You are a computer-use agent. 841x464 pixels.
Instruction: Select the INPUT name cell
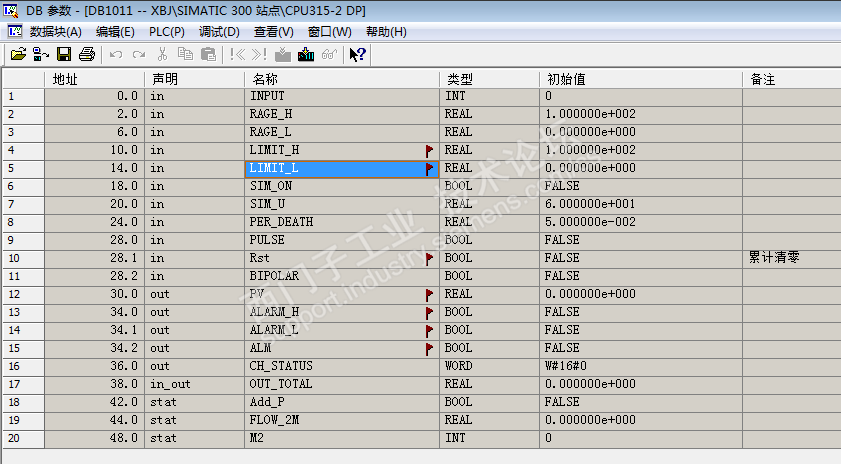coord(342,97)
